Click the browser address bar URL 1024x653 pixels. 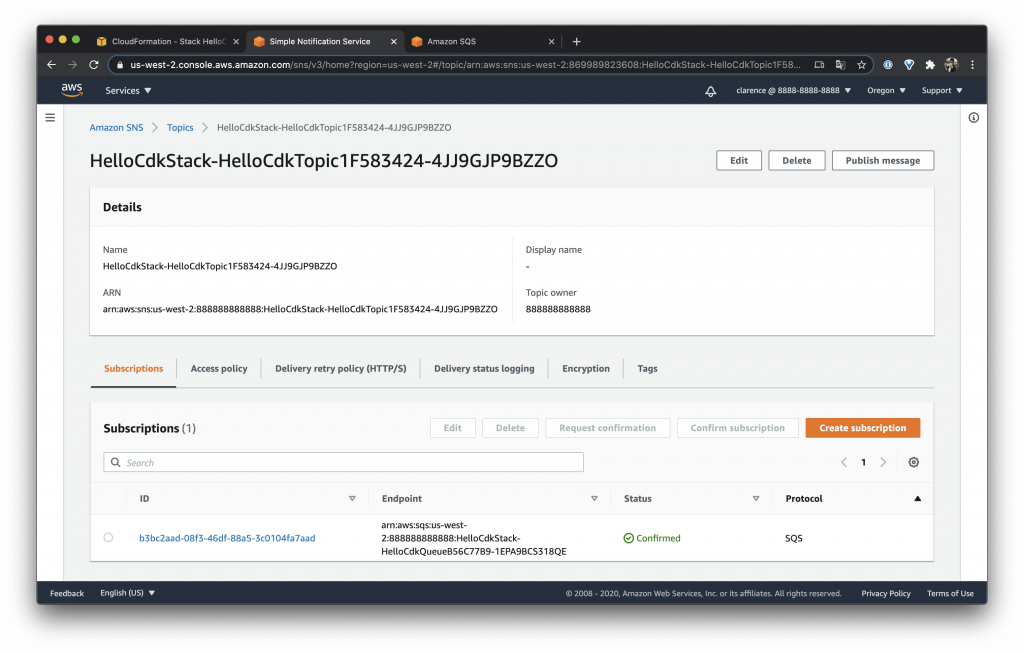(x=465, y=65)
